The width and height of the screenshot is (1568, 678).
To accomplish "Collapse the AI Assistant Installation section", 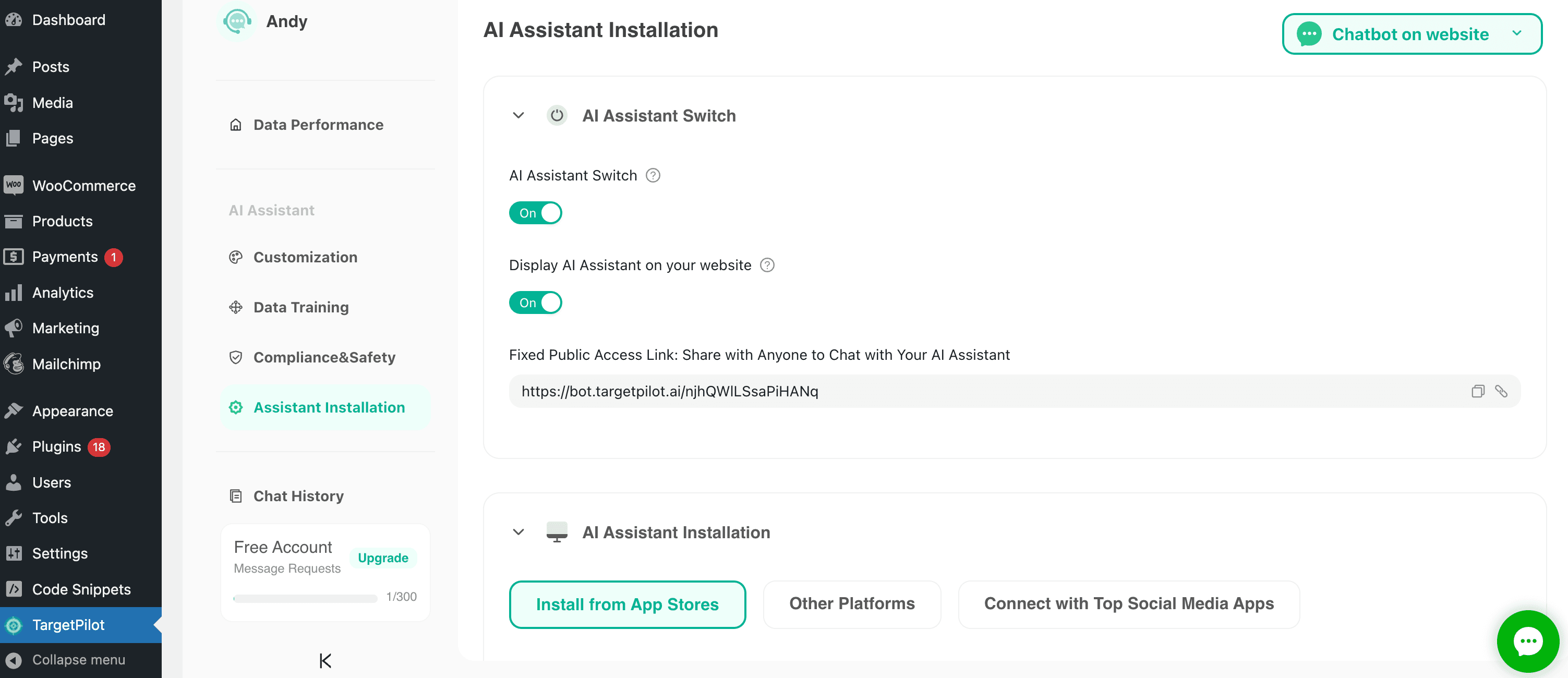I will coord(518,532).
